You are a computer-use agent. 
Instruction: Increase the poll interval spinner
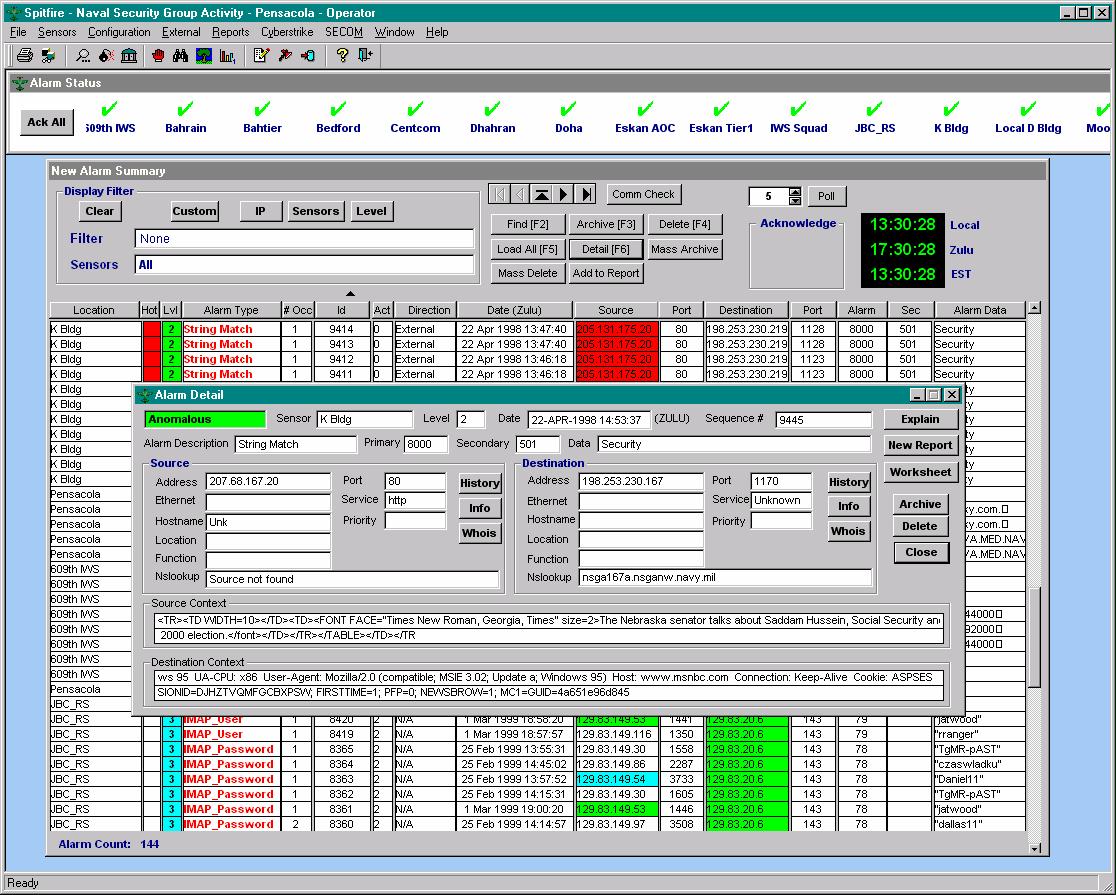795,192
